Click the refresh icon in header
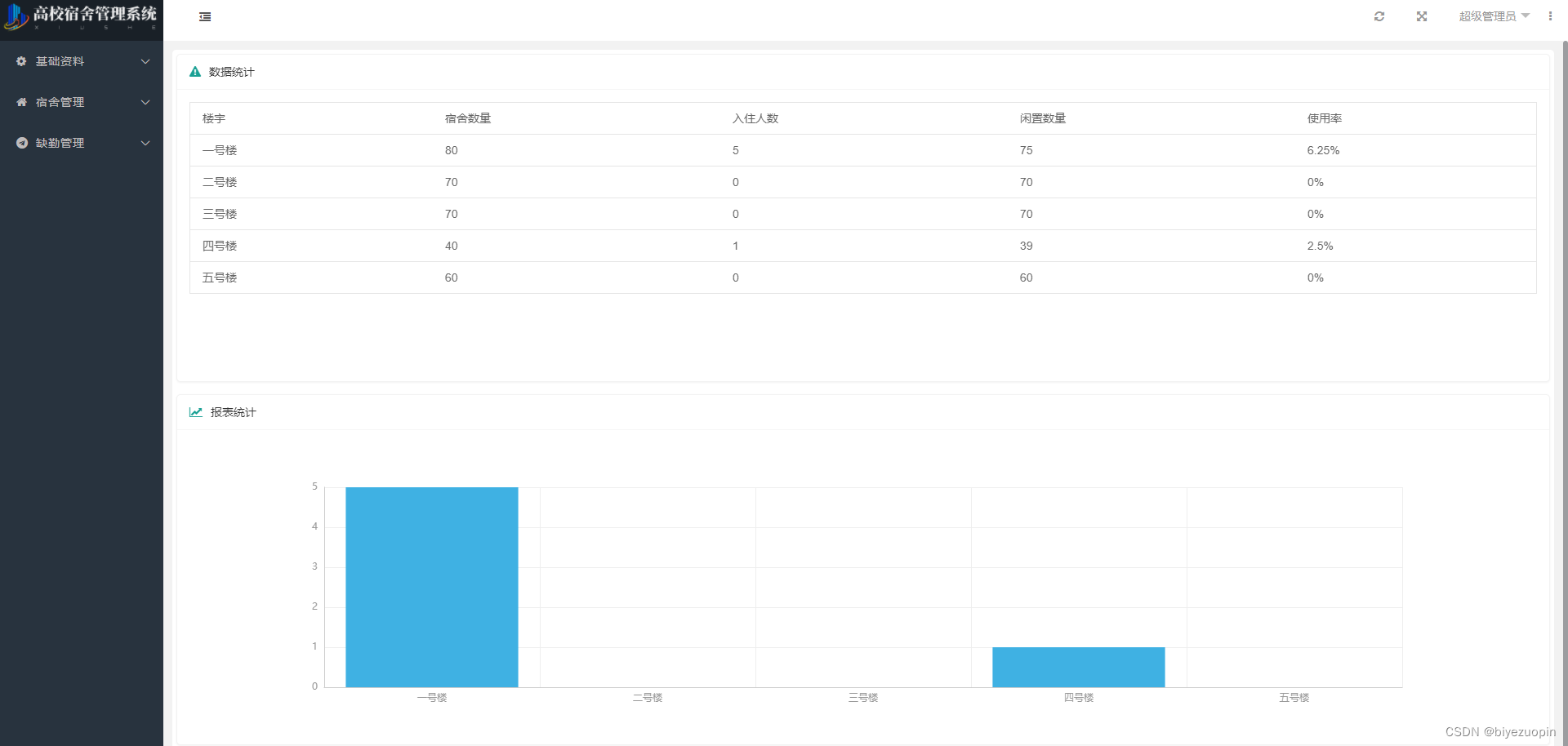The image size is (1568, 746). click(1379, 16)
